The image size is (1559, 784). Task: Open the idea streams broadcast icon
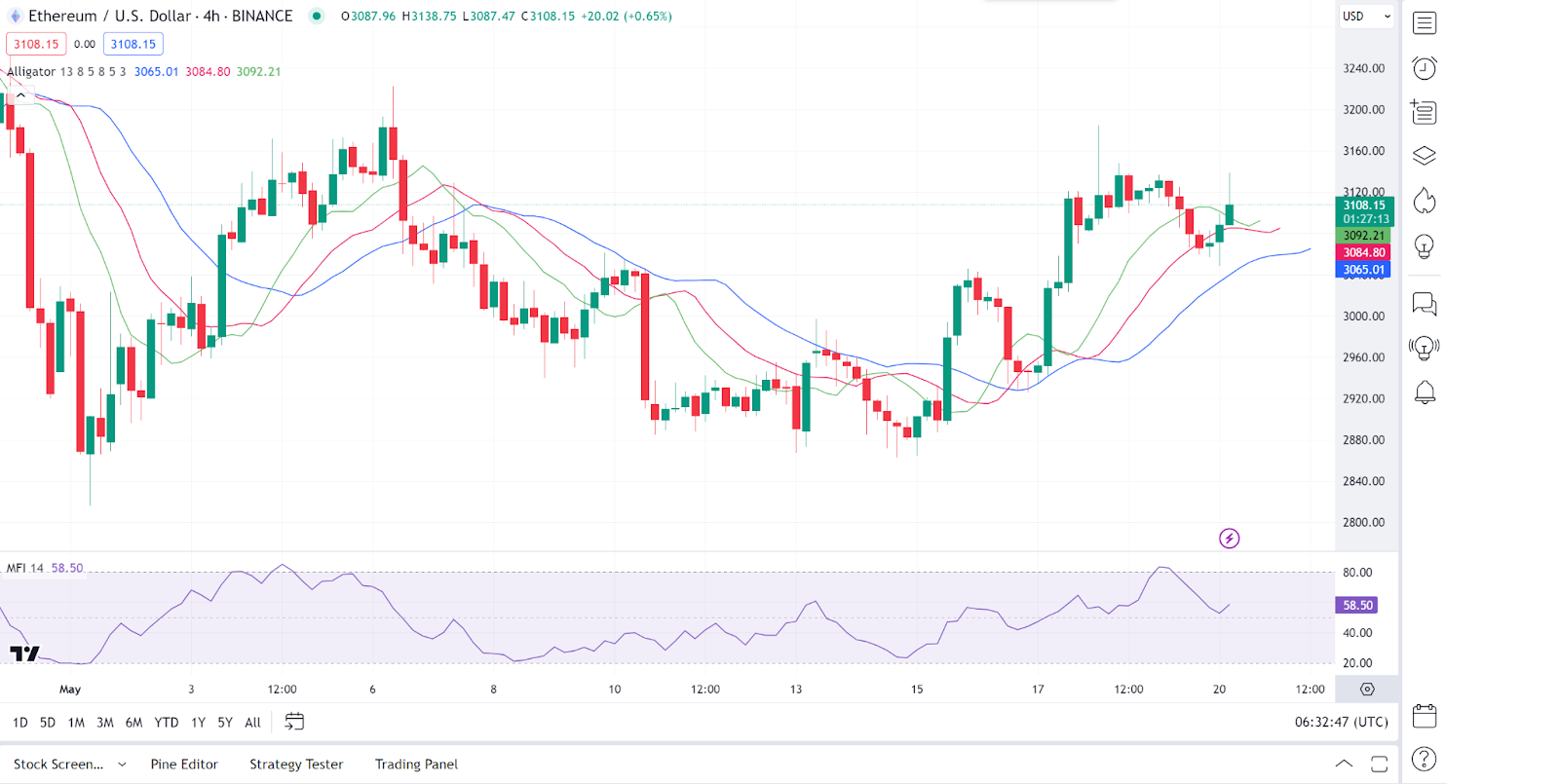click(1425, 348)
